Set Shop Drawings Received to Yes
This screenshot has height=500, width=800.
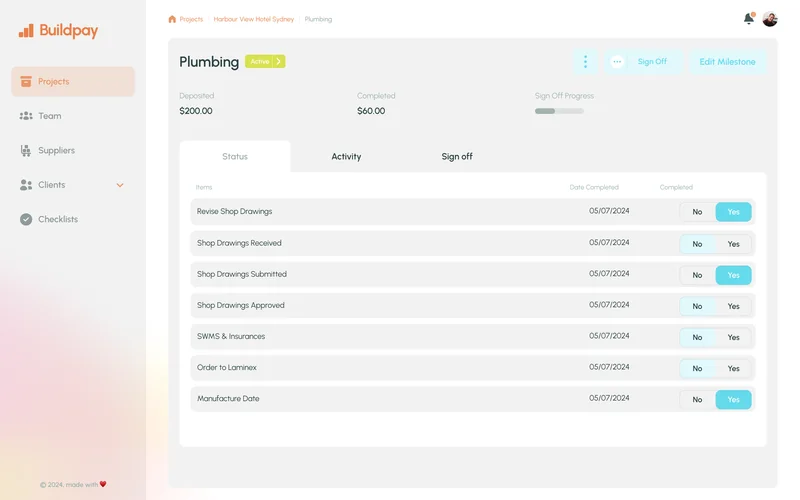coord(733,244)
